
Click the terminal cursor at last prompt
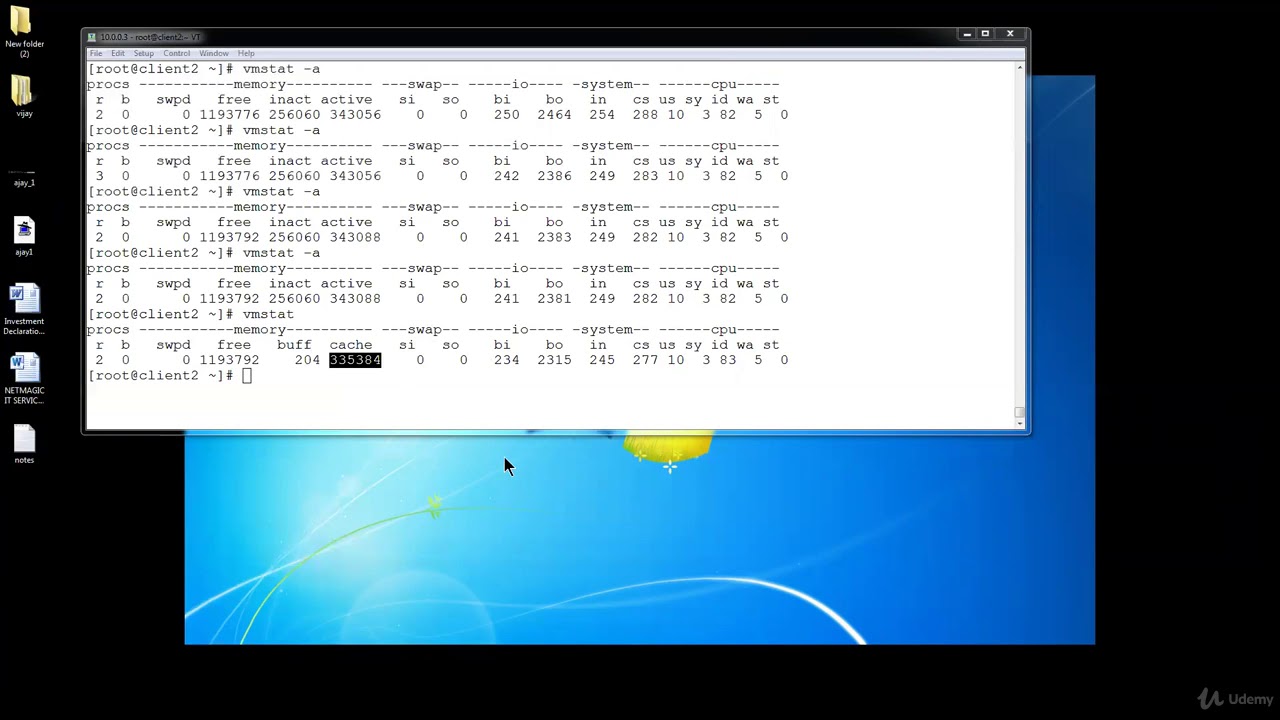click(x=247, y=376)
